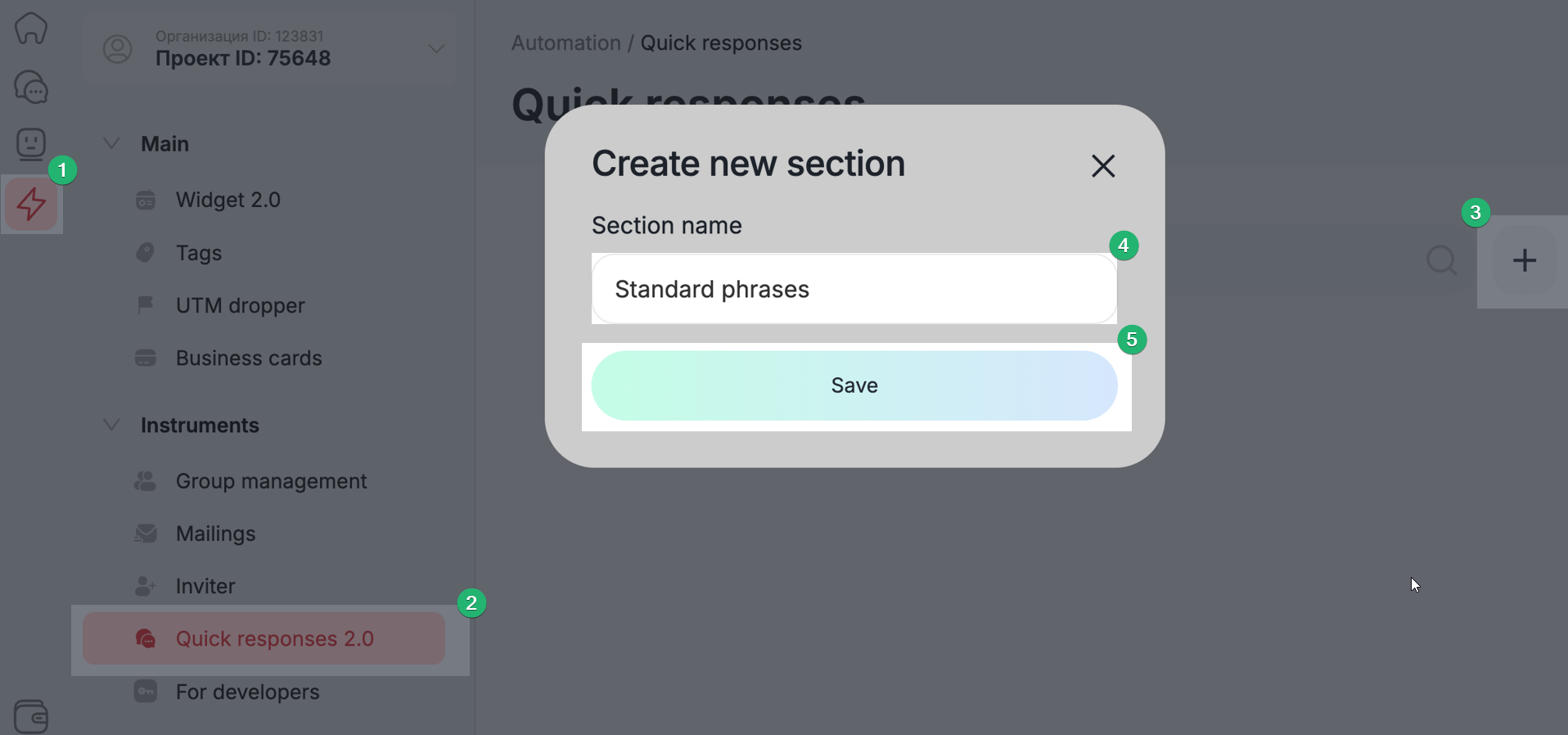Collapse the Main section chevron
This screenshot has height=735, width=1568.
(112, 143)
